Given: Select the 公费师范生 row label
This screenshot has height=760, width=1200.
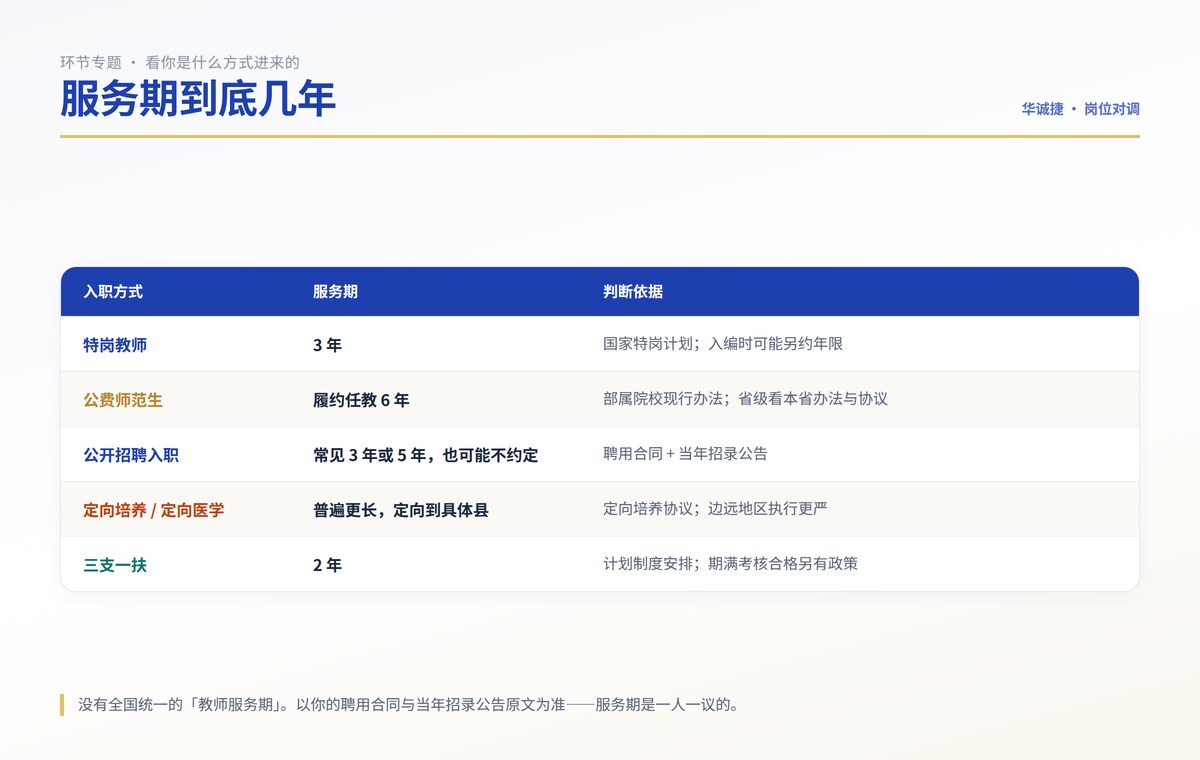Looking at the screenshot, I should pos(123,400).
